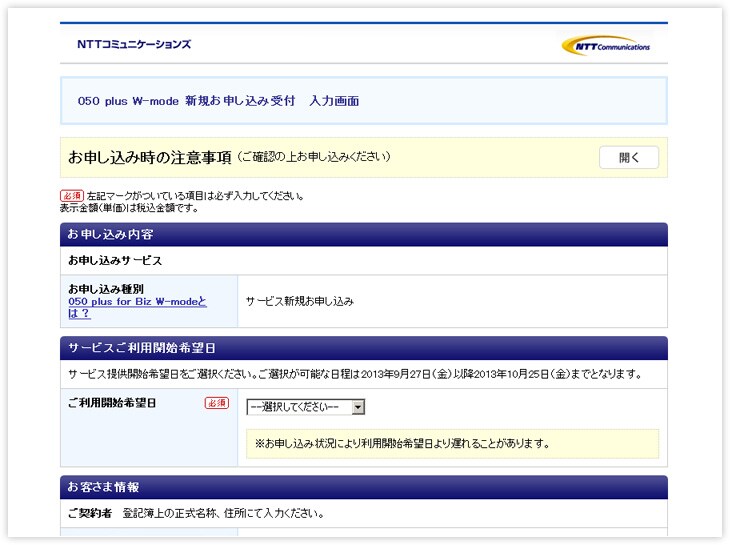
Task: Click the 表示金額(単価)は税込金額です note
Action: (129, 208)
